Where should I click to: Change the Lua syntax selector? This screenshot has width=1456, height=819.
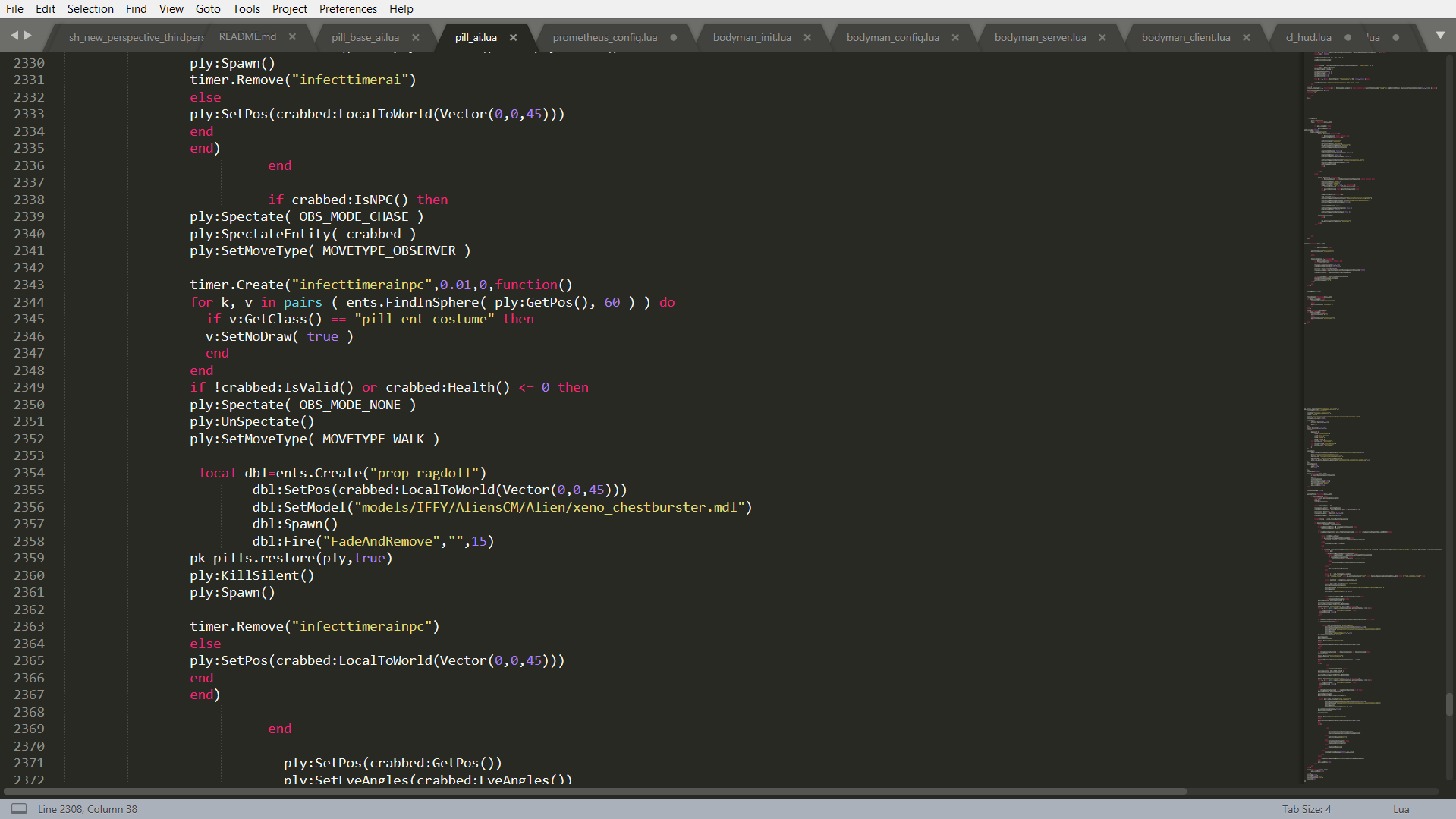pyautogui.click(x=1401, y=809)
